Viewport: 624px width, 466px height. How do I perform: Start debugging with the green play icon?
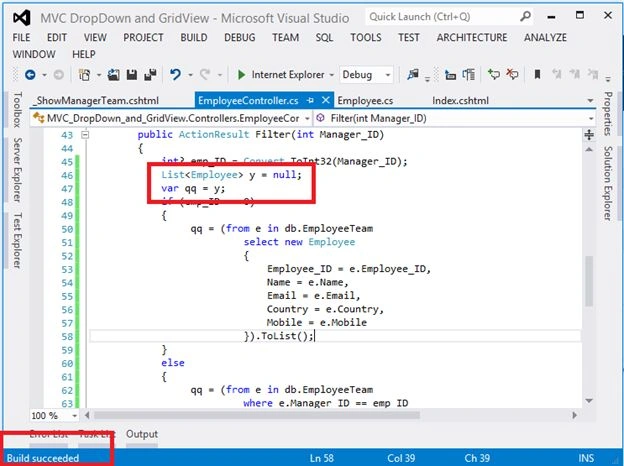(241, 74)
